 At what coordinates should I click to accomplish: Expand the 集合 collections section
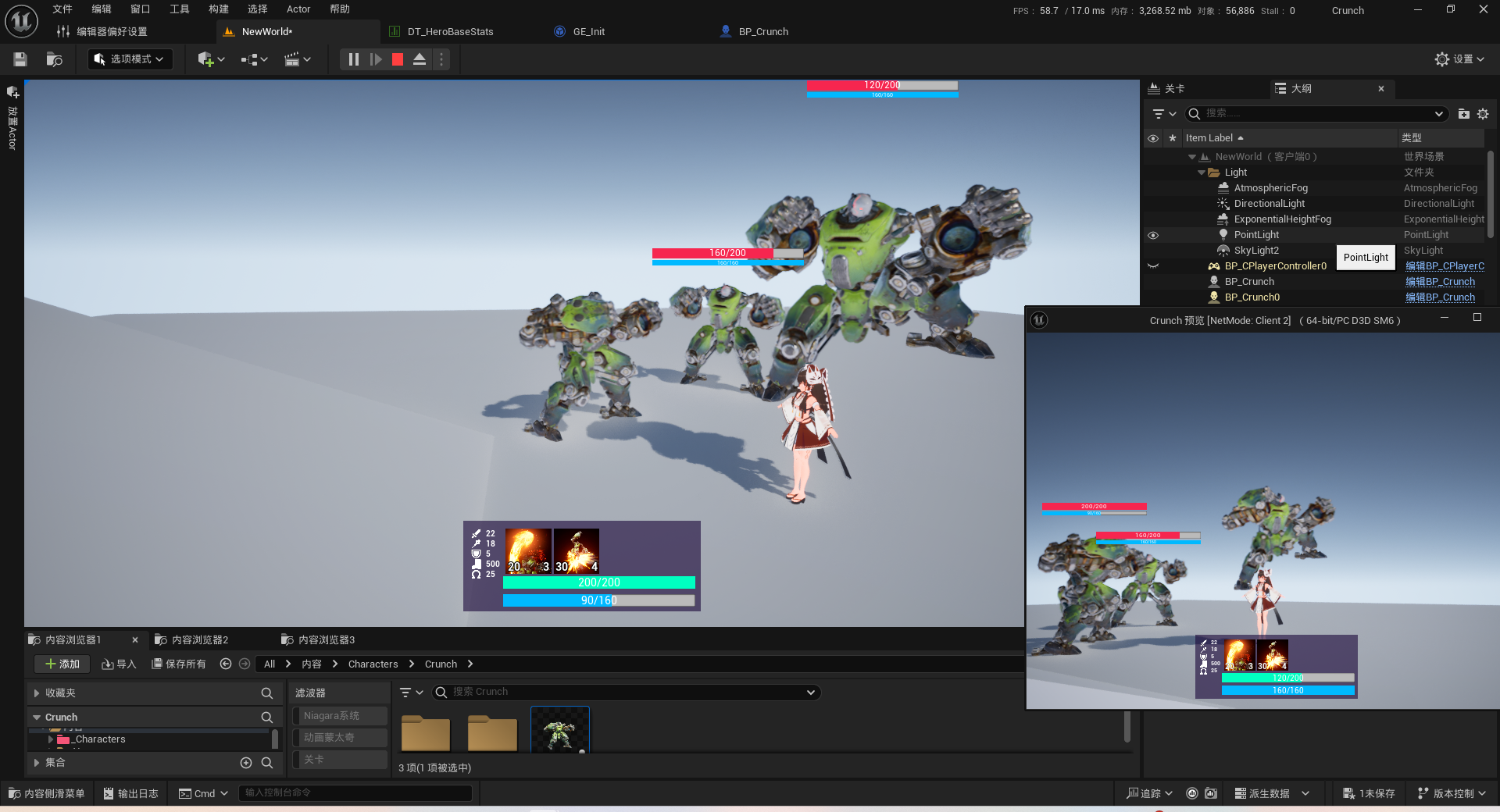click(x=37, y=763)
